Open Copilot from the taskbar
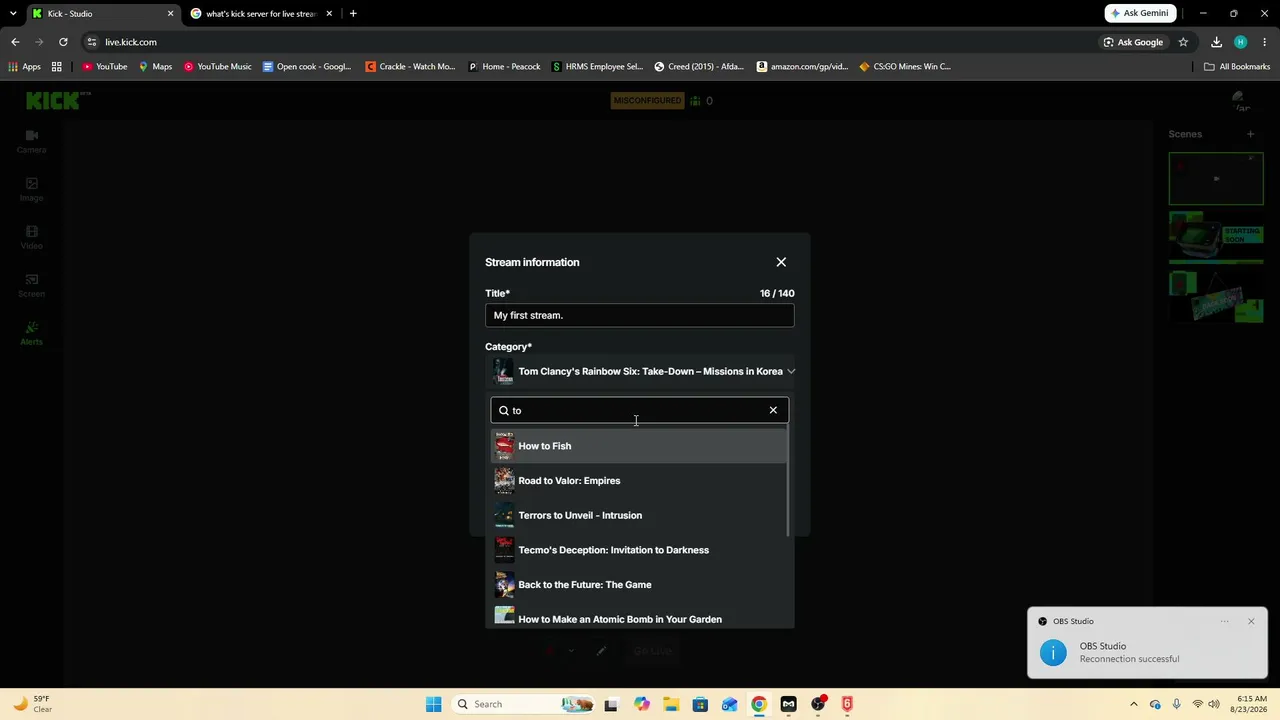 click(x=642, y=704)
